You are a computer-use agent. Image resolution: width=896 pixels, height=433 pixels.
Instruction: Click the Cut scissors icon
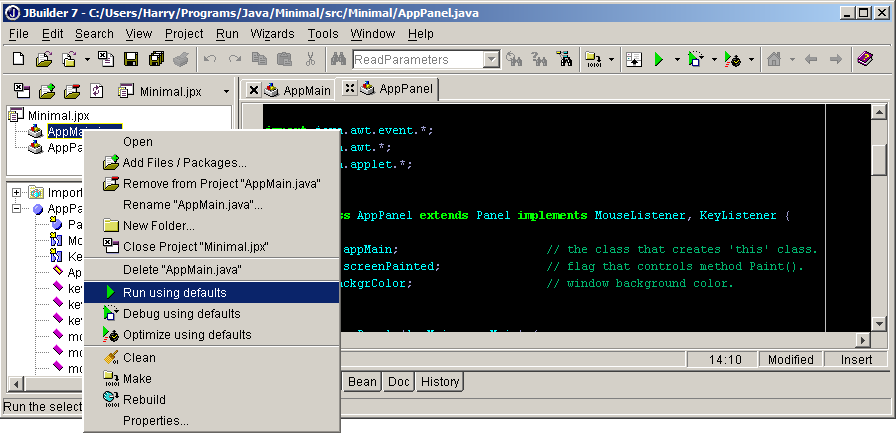point(310,59)
